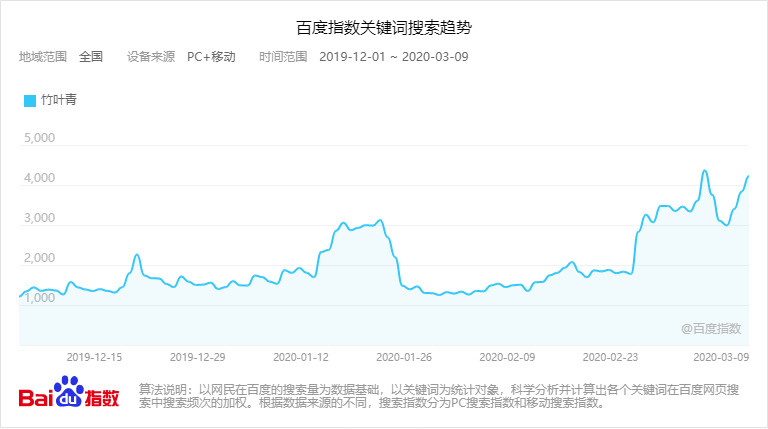
Task: Select the 全国 region value
Action: pos(91,57)
